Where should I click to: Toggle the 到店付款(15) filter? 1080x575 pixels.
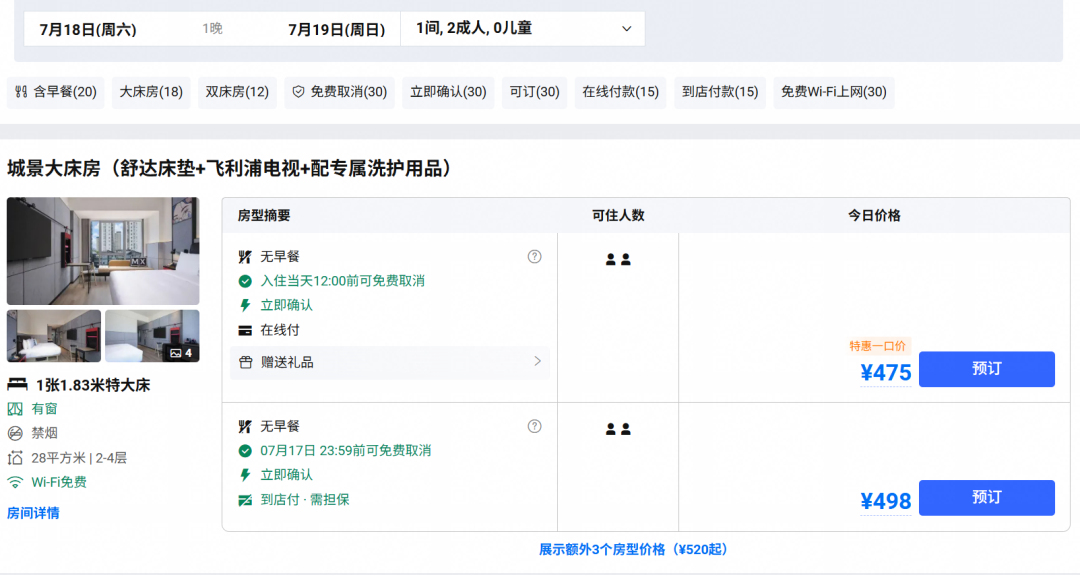[720, 92]
